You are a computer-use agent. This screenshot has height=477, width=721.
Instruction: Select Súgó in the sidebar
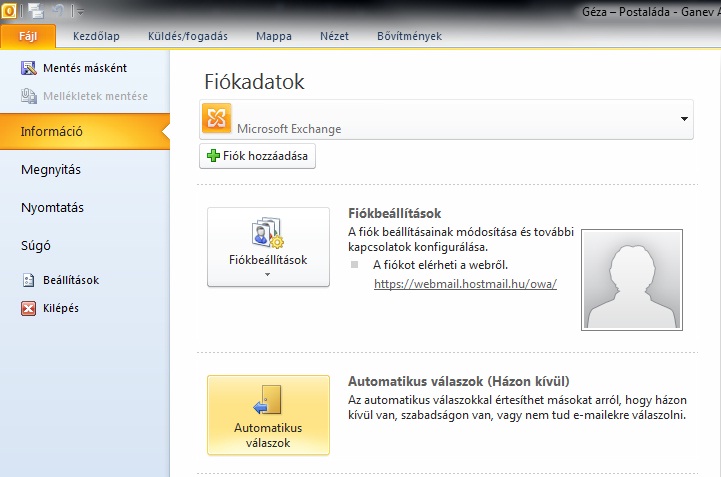pos(36,246)
